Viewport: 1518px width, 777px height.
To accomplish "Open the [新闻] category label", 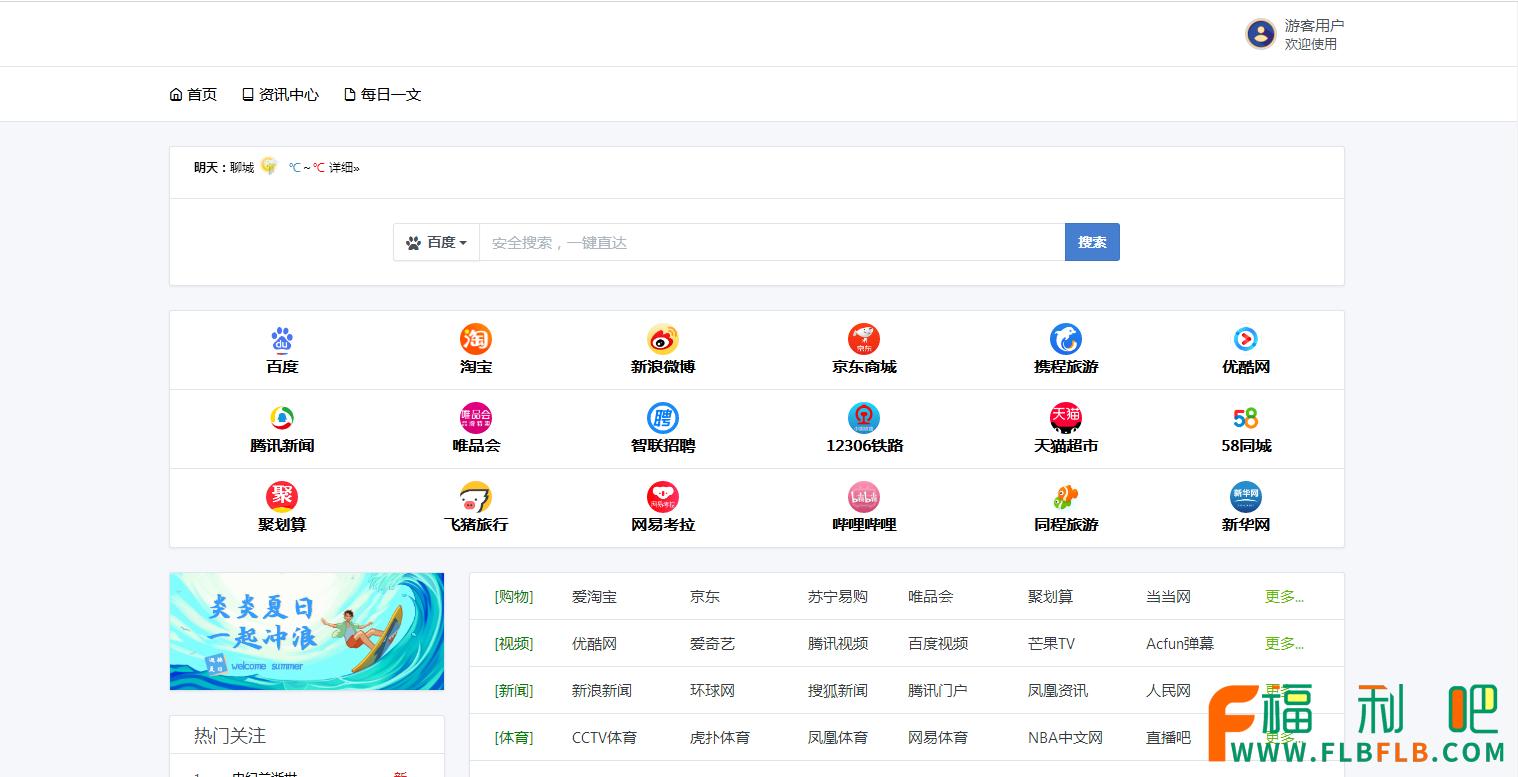I will coord(514,691).
